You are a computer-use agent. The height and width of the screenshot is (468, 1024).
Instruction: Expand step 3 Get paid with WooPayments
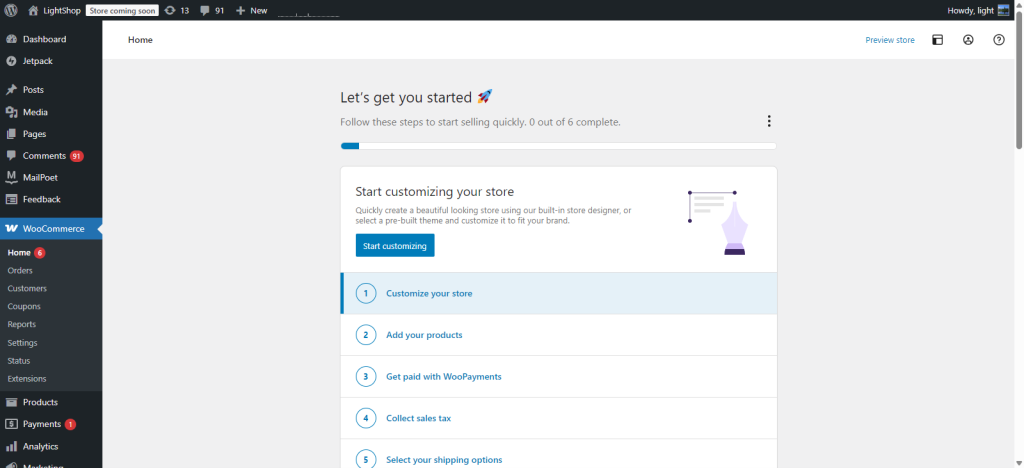pos(558,377)
